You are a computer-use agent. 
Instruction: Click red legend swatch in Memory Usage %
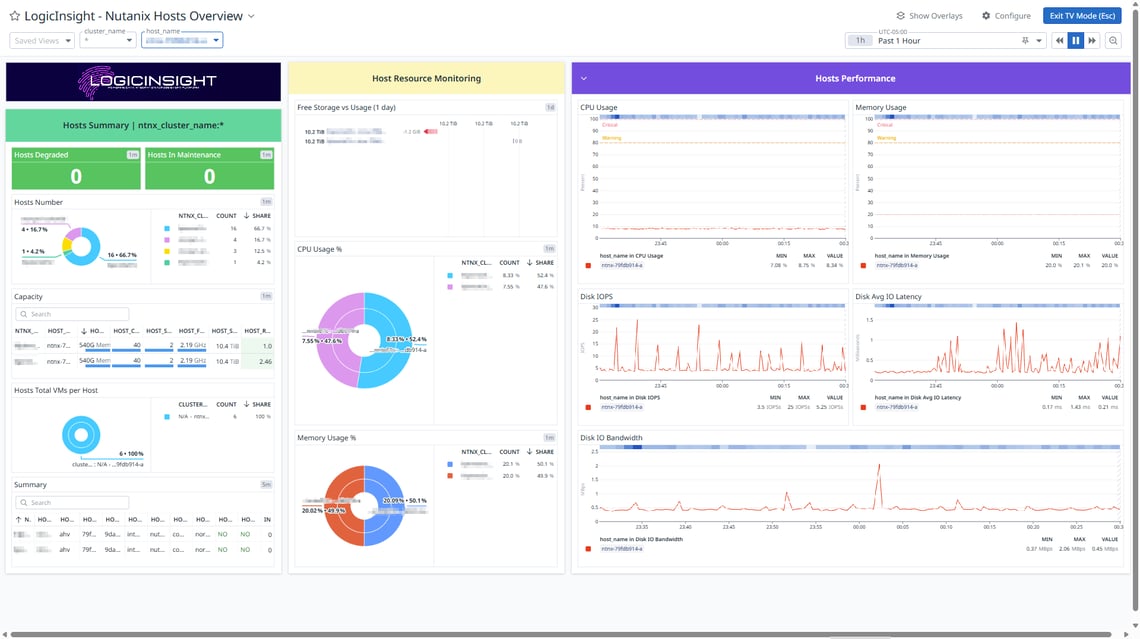point(449,476)
